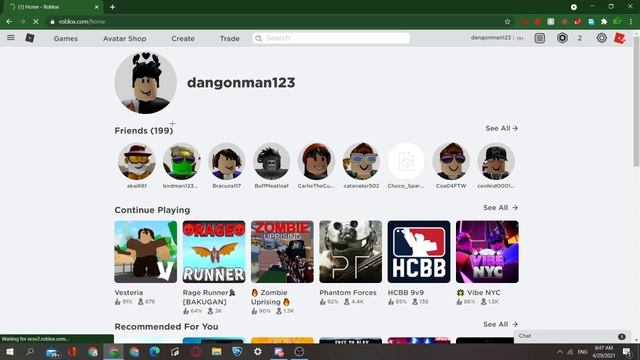Open the Roblox hamburger navigation menu

click(x=11, y=38)
